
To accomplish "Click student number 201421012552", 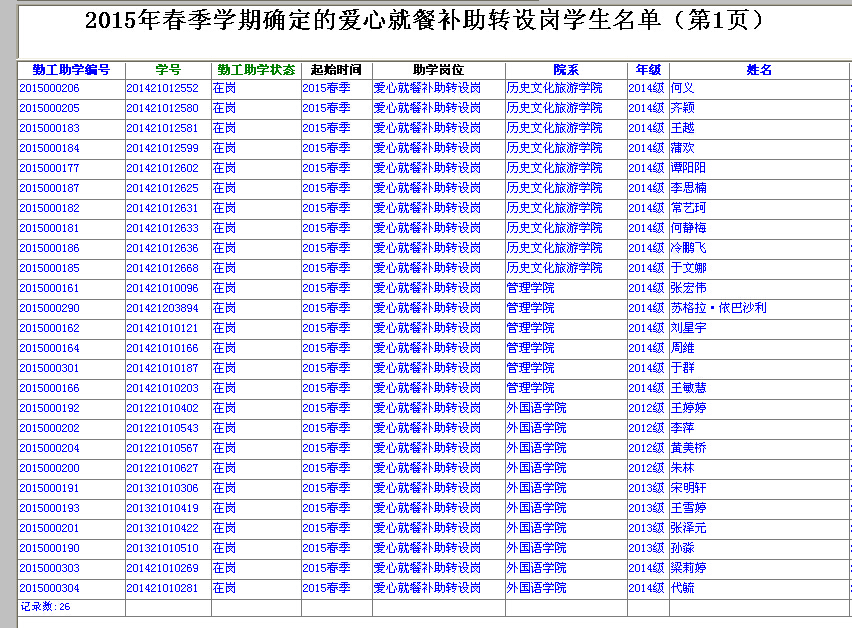I will coord(162,89).
